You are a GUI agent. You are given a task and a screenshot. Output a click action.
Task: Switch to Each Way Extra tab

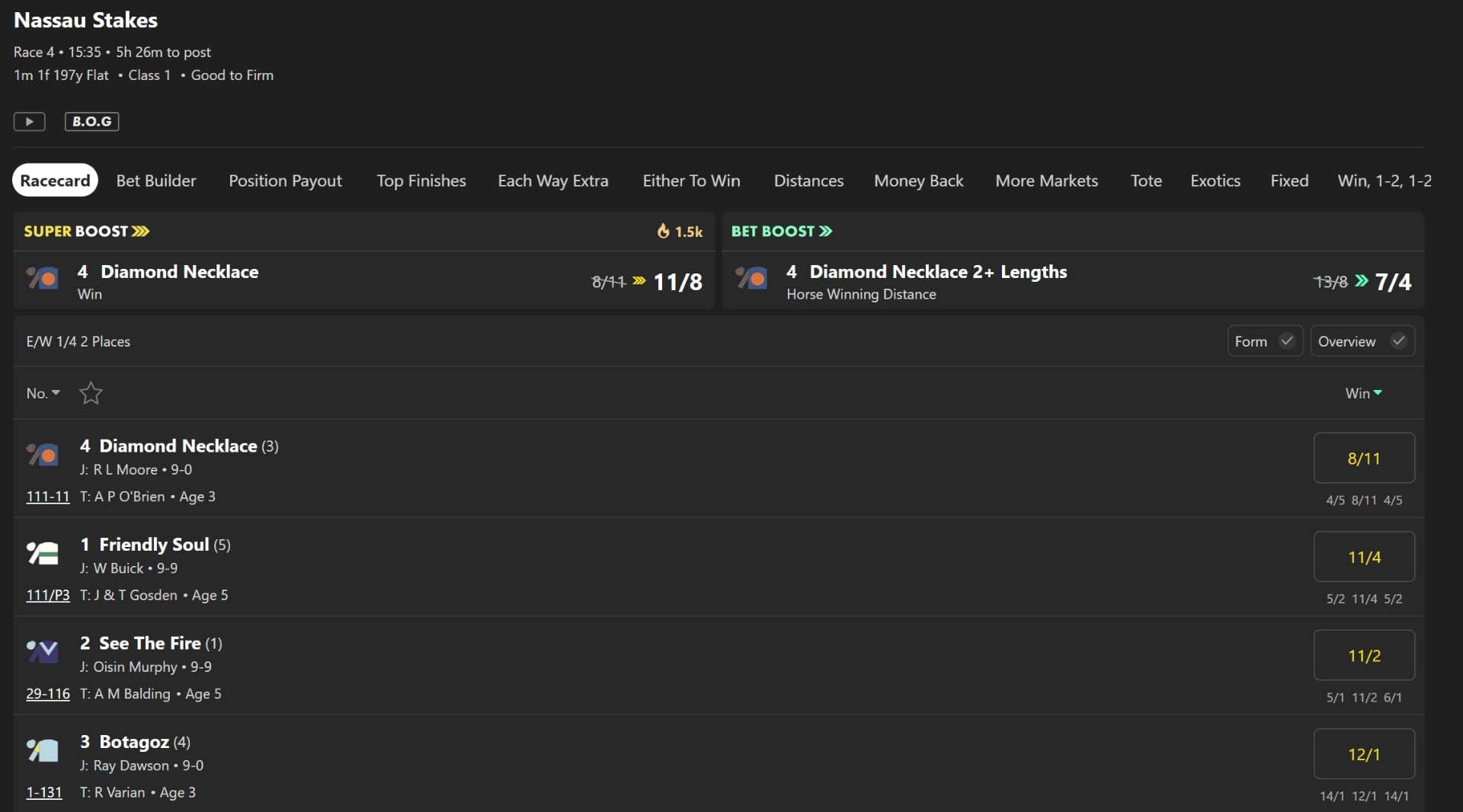[553, 181]
